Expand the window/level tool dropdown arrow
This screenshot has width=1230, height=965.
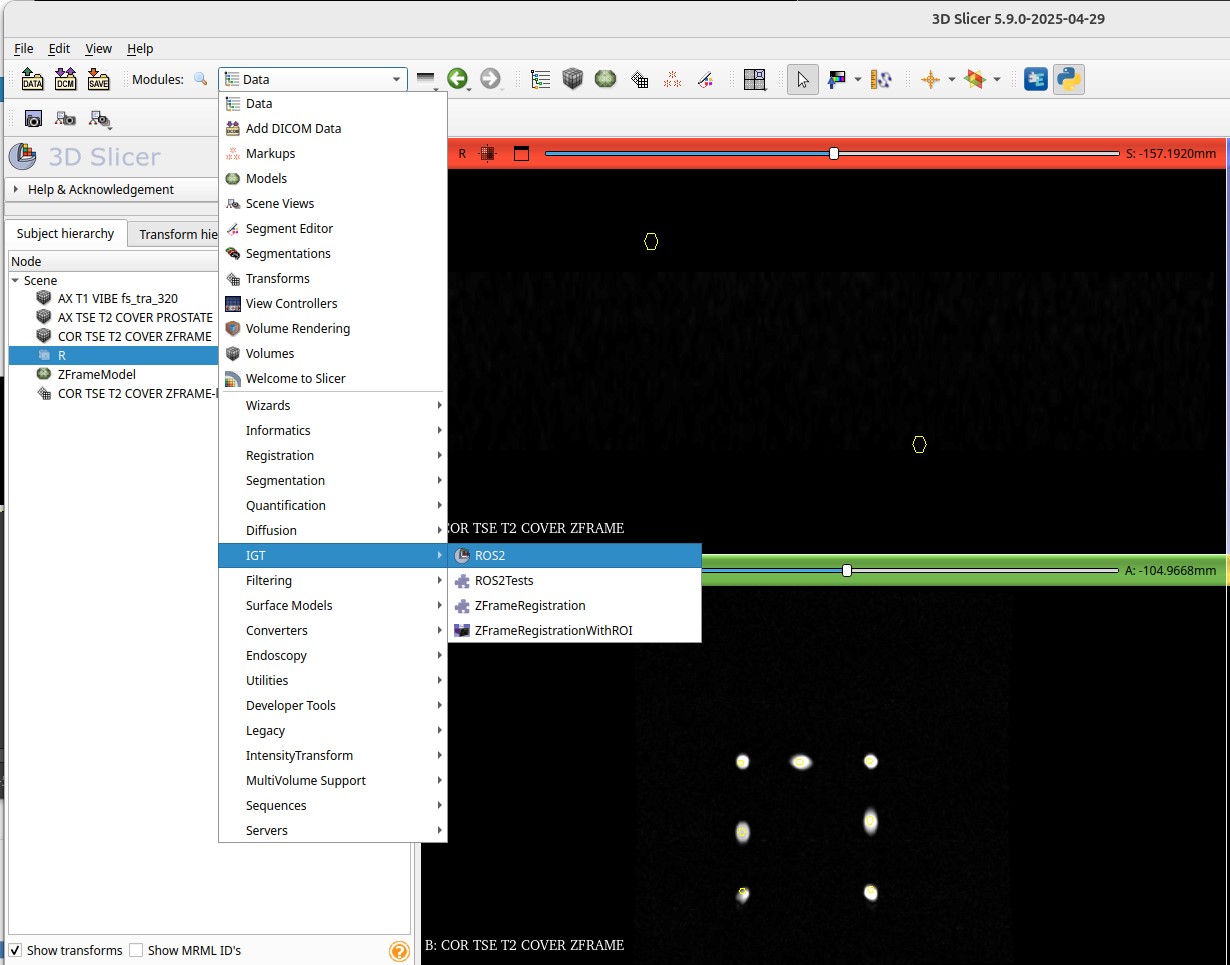(x=858, y=80)
